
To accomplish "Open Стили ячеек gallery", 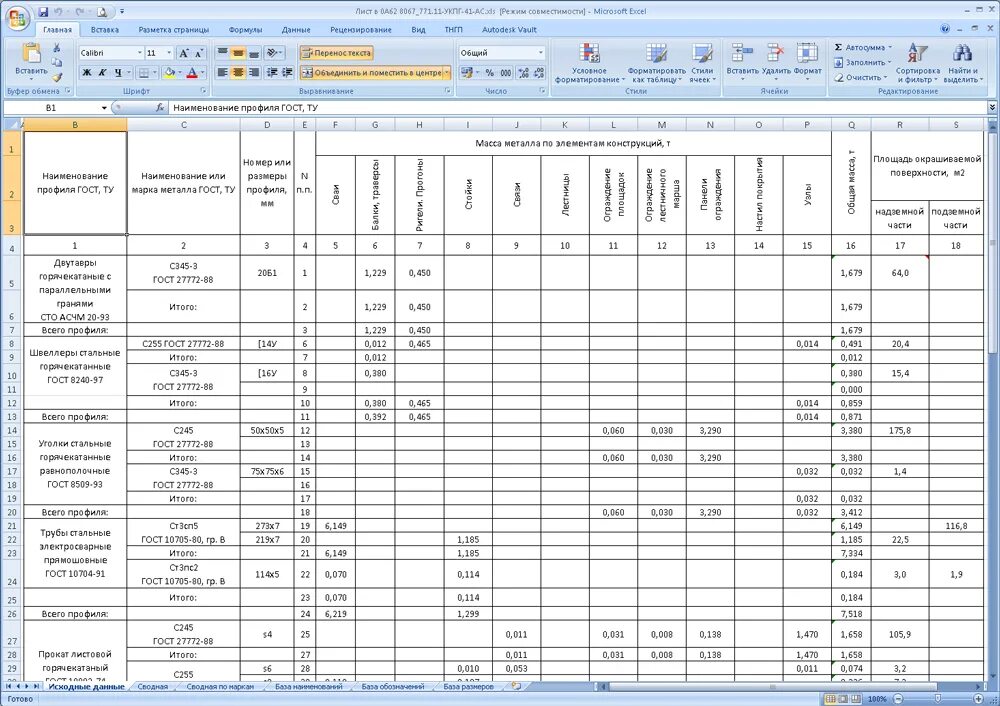I will 702,63.
